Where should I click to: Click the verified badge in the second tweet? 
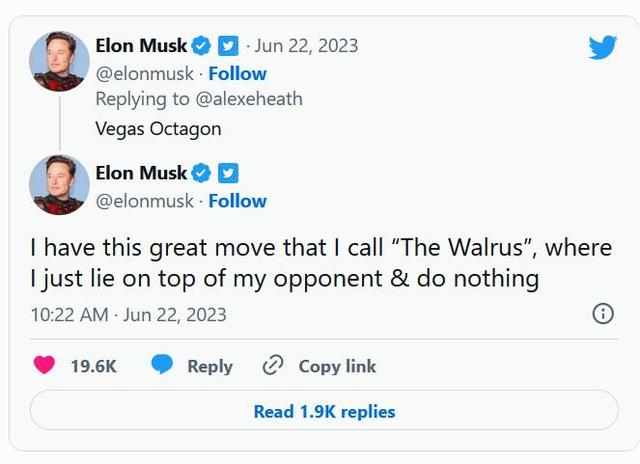(201, 173)
